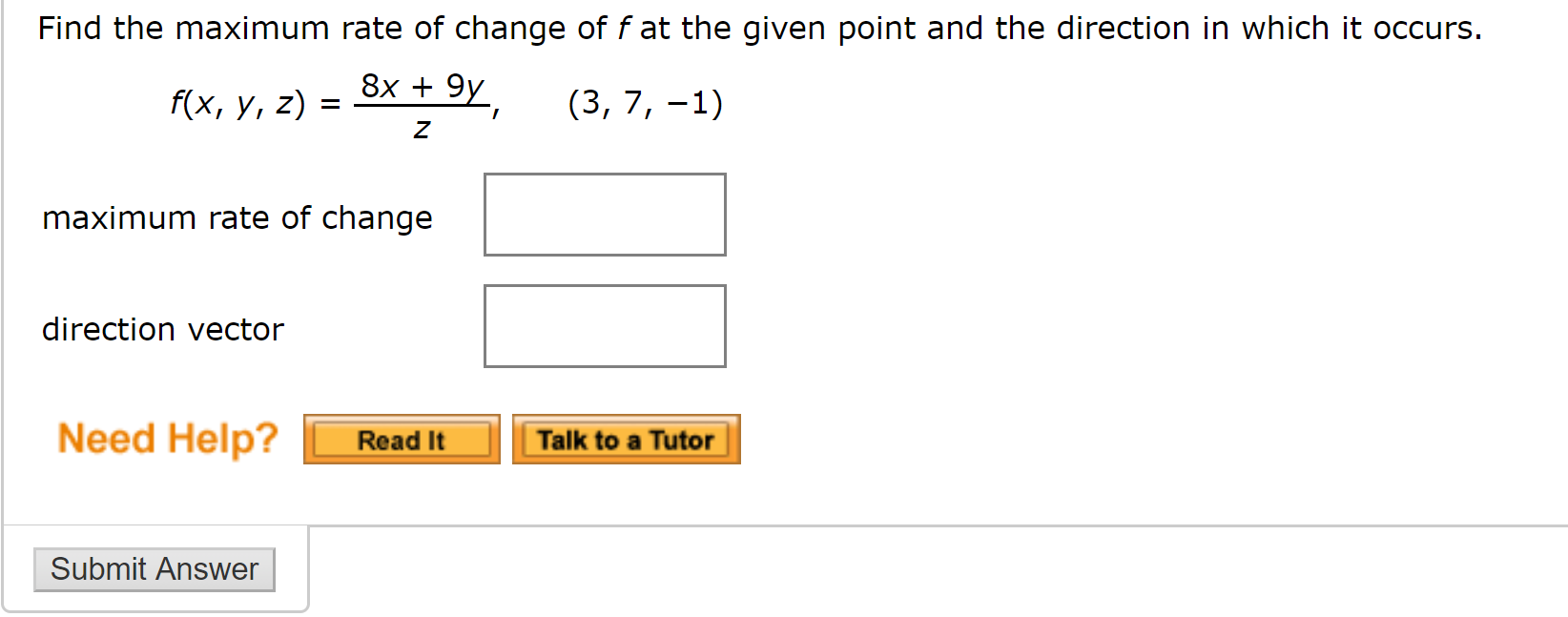Click the 8x + 9y numerator text
Screen dimensions: 1568x617
pos(423,86)
